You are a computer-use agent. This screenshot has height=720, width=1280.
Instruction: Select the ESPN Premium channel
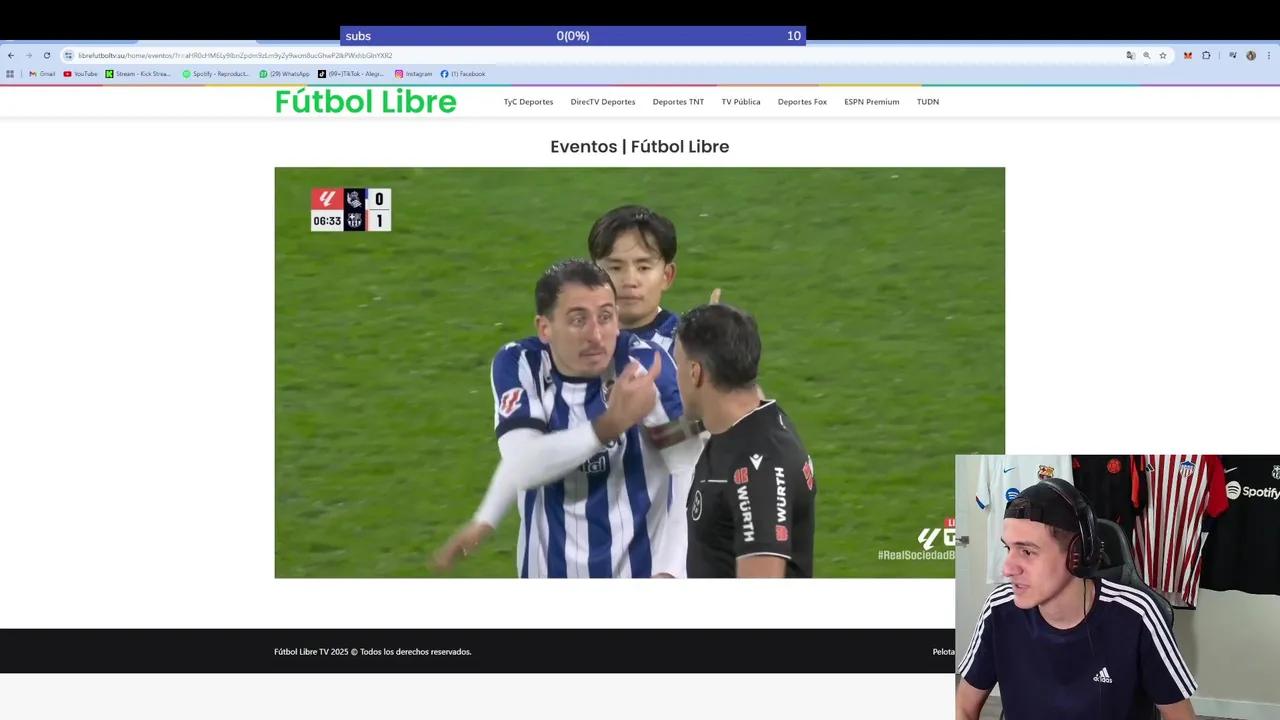click(x=871, y=102)
